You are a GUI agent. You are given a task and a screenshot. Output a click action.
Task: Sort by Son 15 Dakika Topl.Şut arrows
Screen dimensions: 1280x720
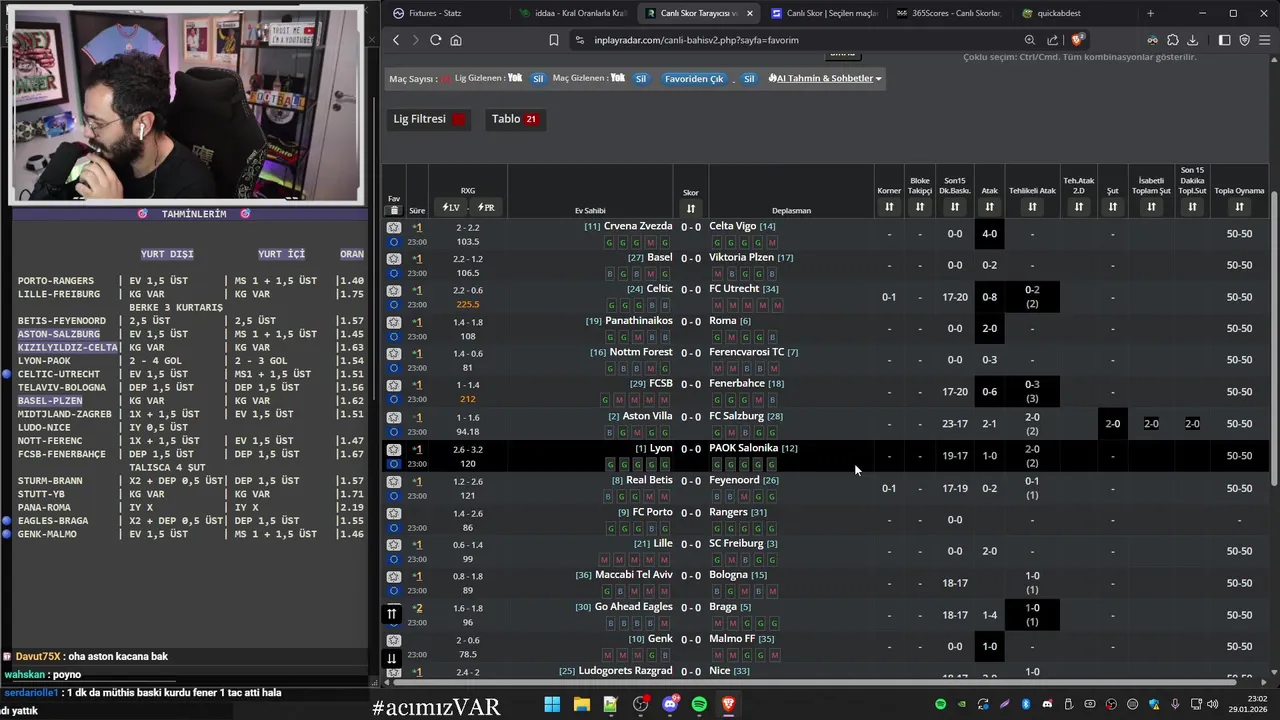[x=1192, y=207]
